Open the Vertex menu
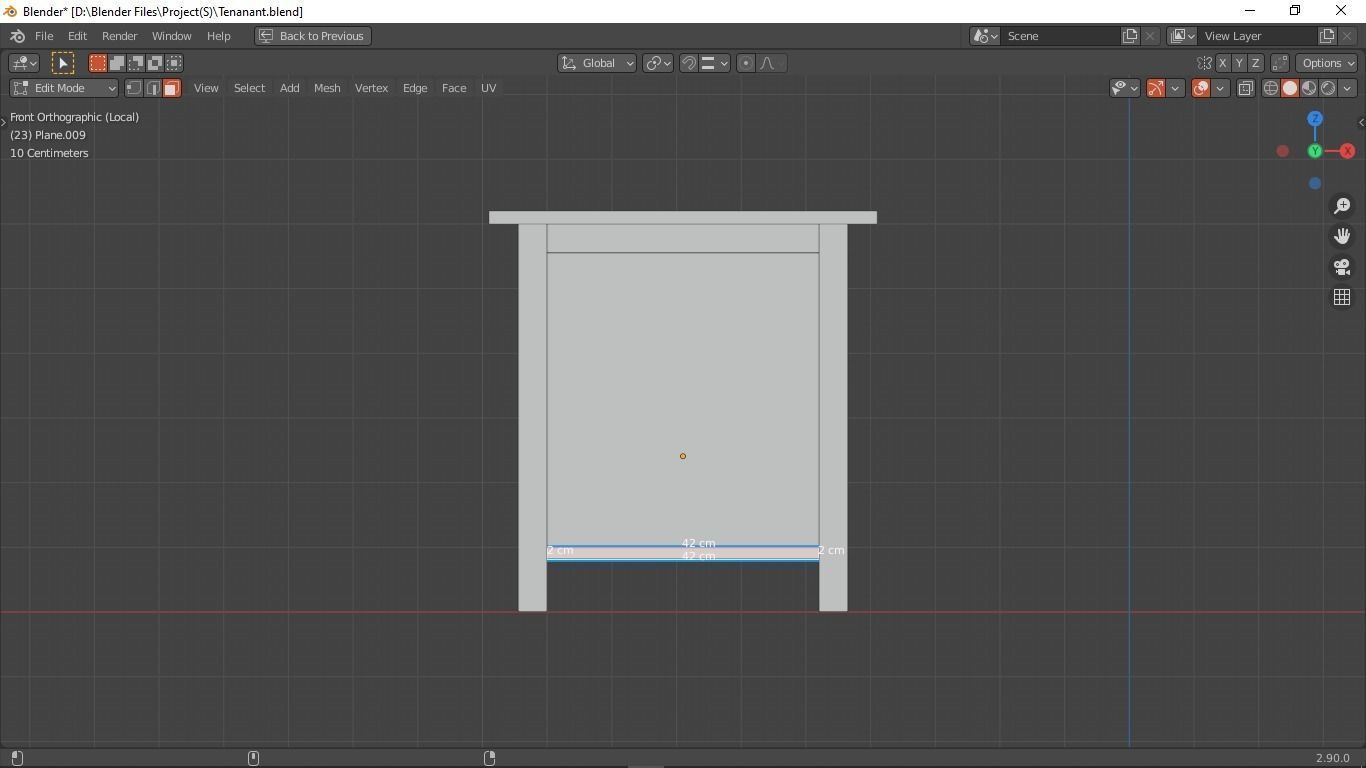 [371, 88]
